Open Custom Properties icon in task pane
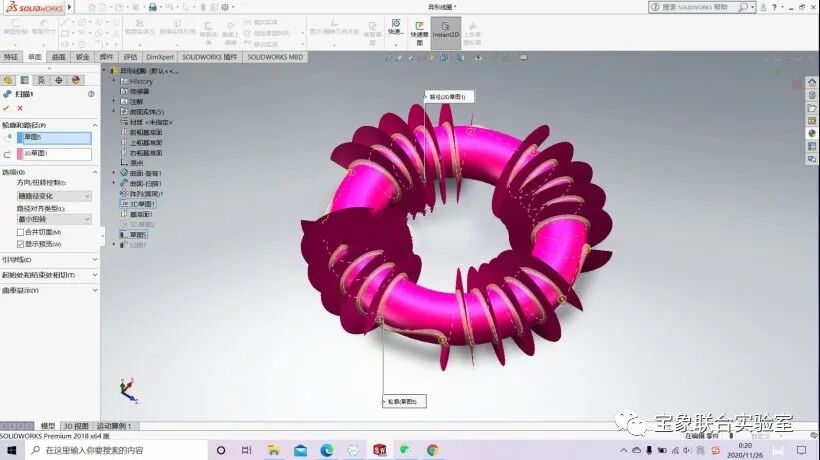 (x=812, y=146)
